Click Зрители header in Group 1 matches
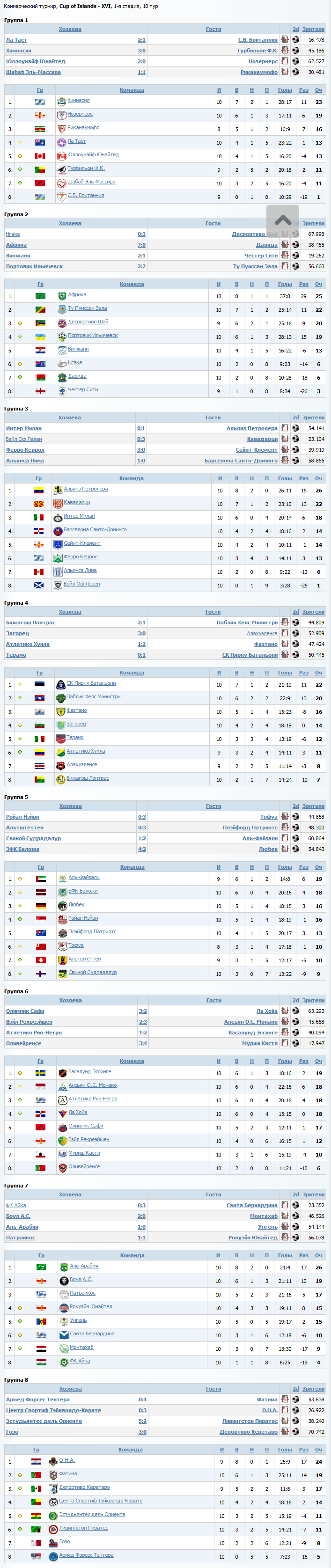This screenshot has width=331, height=1568. [313, 29]
